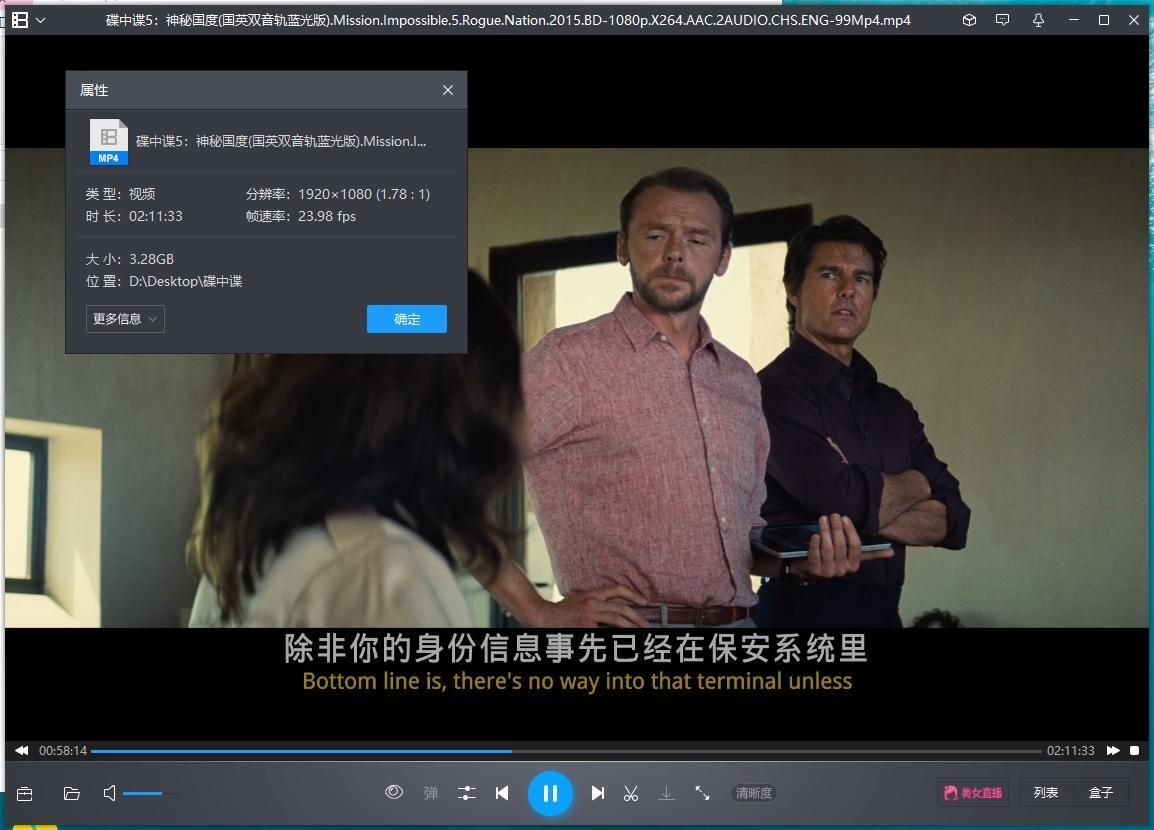Click the fullscreen expand arrows icon
Viewport: 1154px width, 830px height.
click(702, 793)
